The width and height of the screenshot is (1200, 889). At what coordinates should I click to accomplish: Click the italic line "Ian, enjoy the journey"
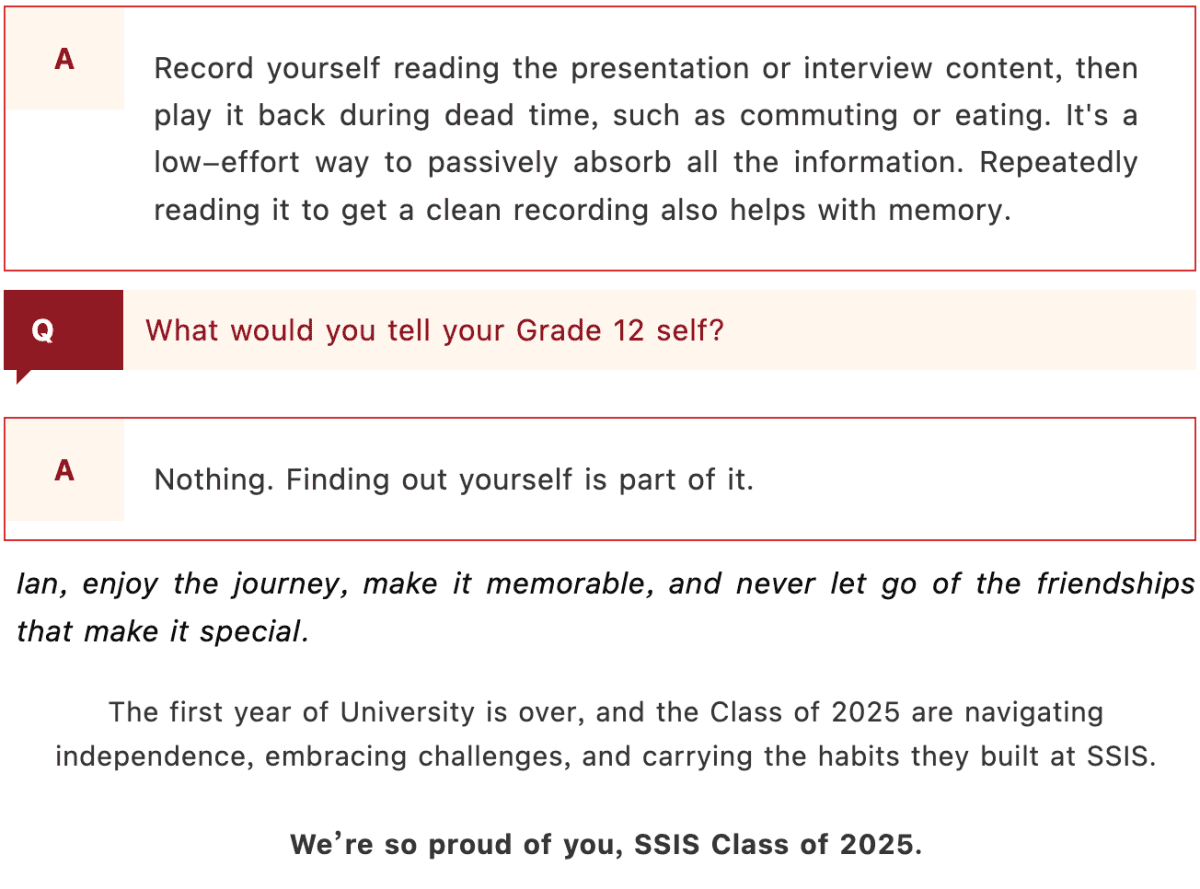click(606, 584)
